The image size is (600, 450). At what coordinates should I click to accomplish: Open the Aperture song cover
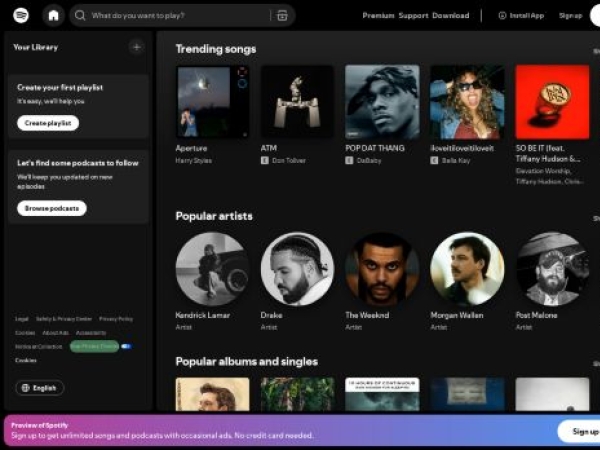tap(212, 102)
